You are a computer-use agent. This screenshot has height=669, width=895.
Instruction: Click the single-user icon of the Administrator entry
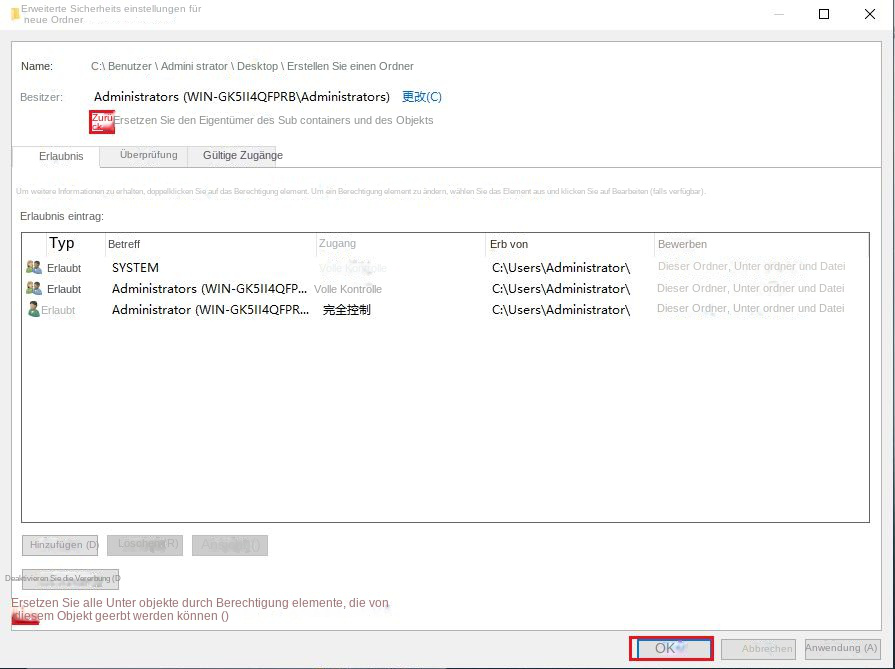pos(34,310)
